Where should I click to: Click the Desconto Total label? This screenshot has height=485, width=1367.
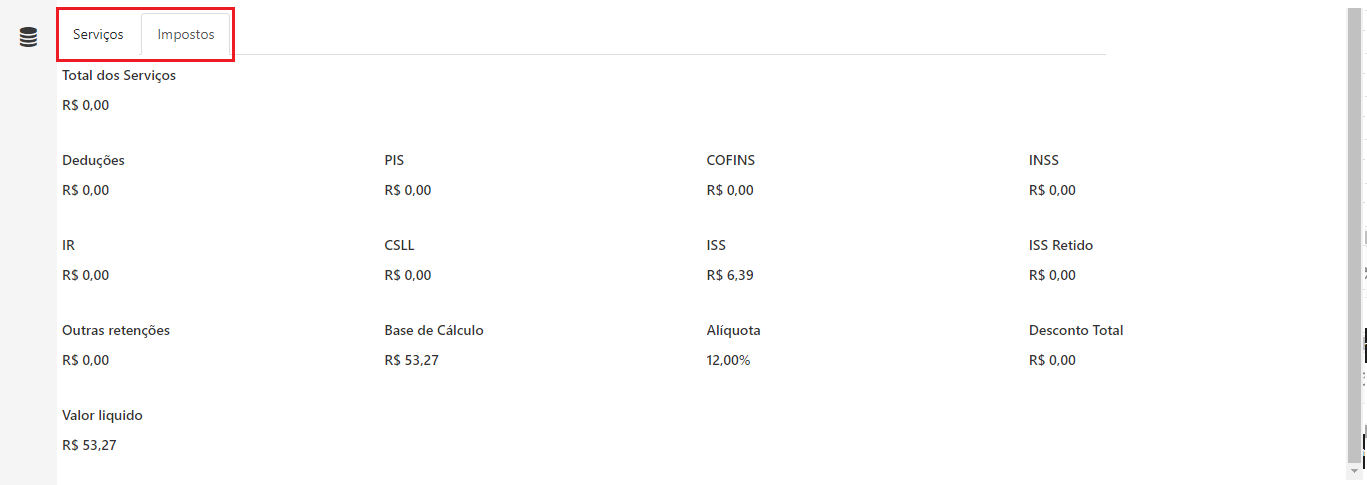(1076, 330)
